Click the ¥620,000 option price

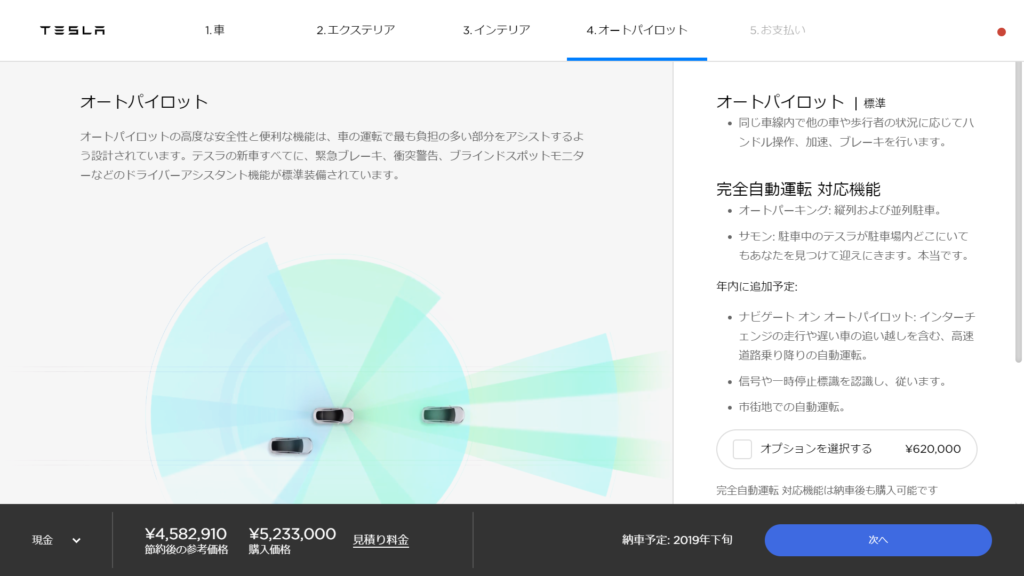[x=933, y=449]
